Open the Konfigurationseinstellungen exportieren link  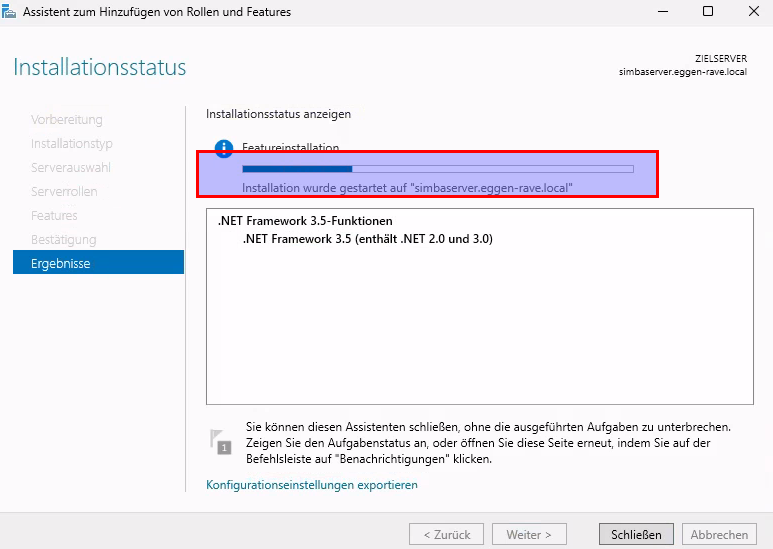(x=312, y=485)
